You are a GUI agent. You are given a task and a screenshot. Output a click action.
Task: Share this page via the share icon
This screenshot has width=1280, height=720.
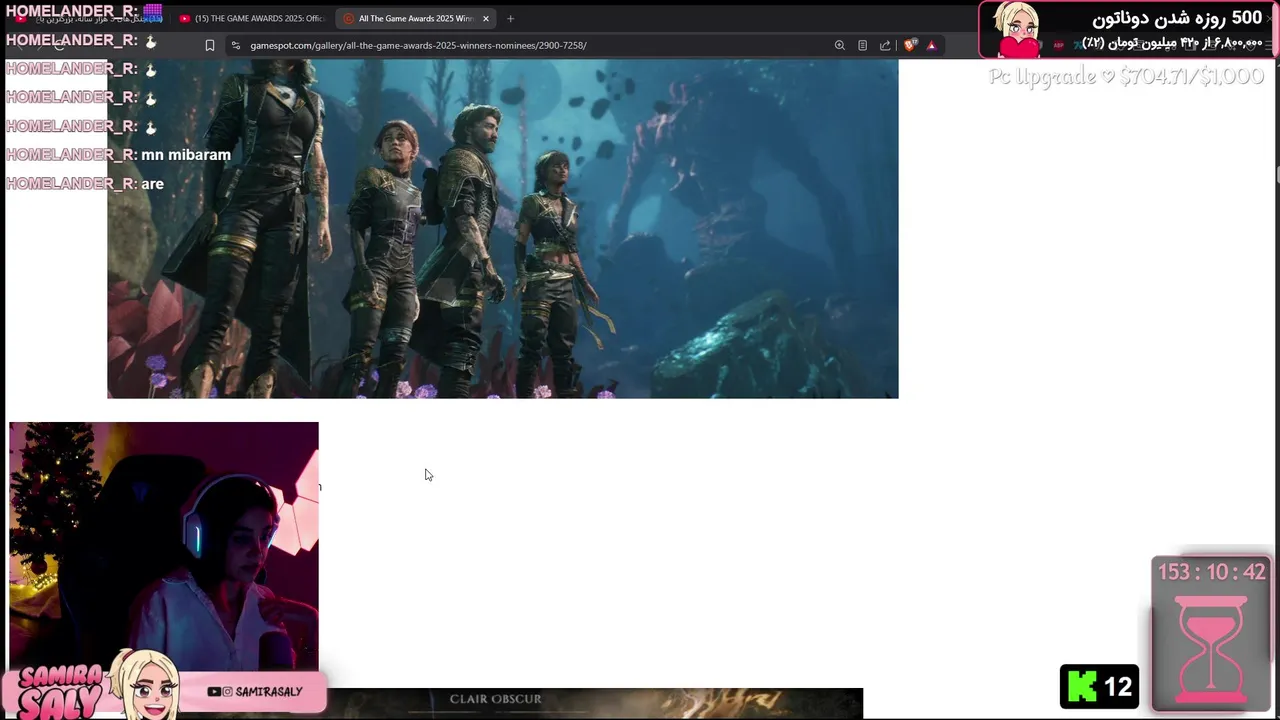[x=885, y=45]
